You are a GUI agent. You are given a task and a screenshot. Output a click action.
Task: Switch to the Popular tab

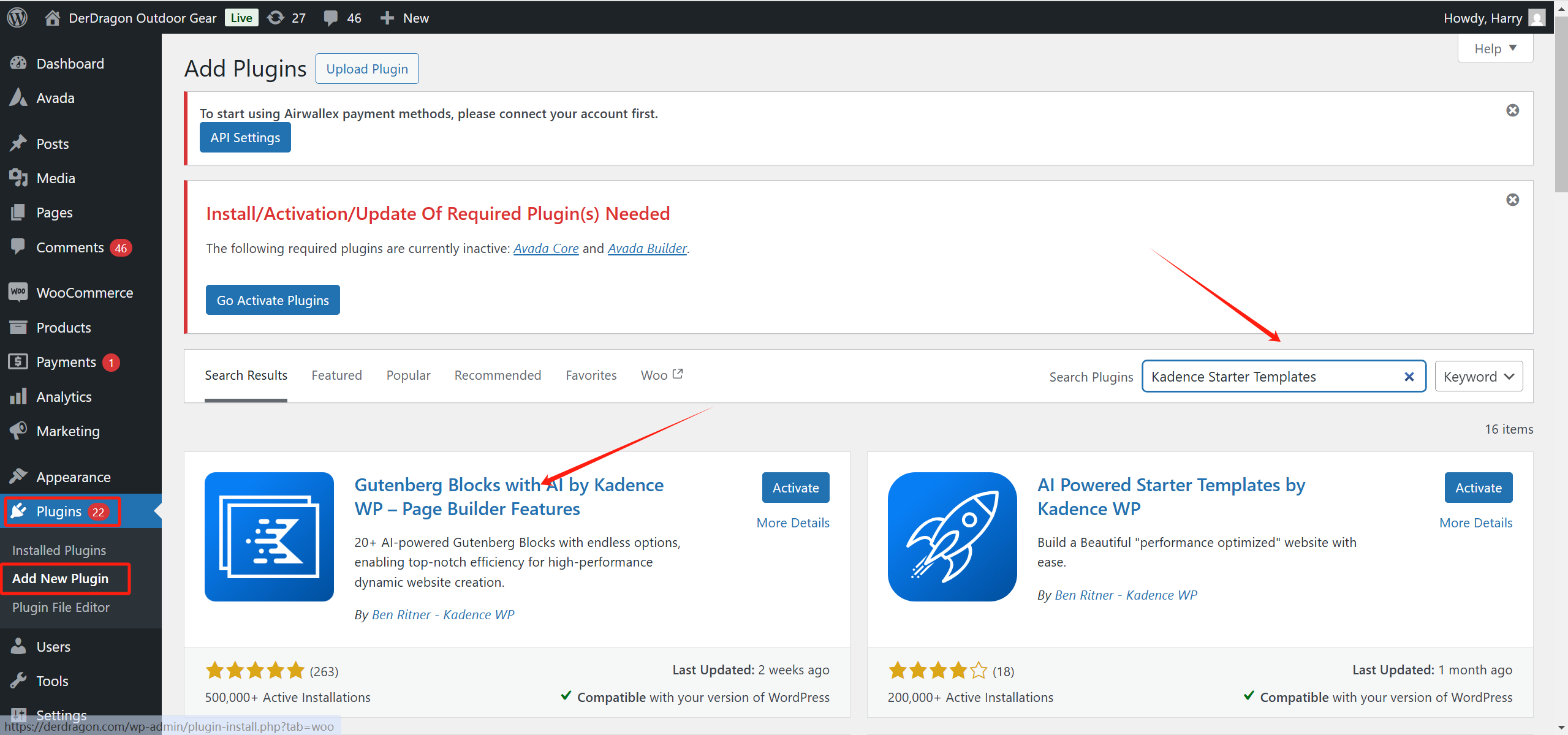pyautogui.click(x=407, y=375)
